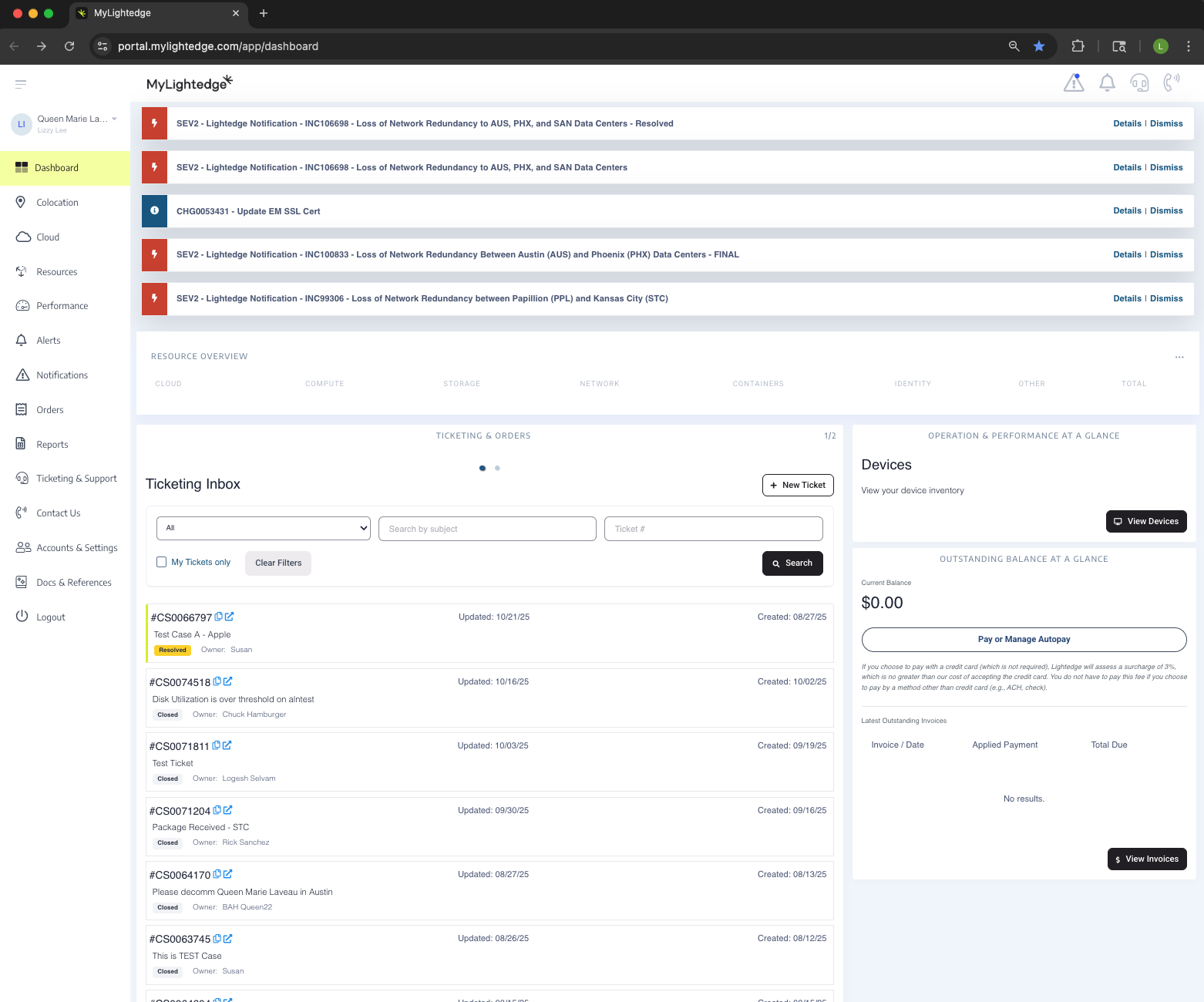The width and height of the screenshot is (1204, 1002).
Task: Open the All ticket filter dropdown
Action: pyautogui.click(x=264, y=528)
